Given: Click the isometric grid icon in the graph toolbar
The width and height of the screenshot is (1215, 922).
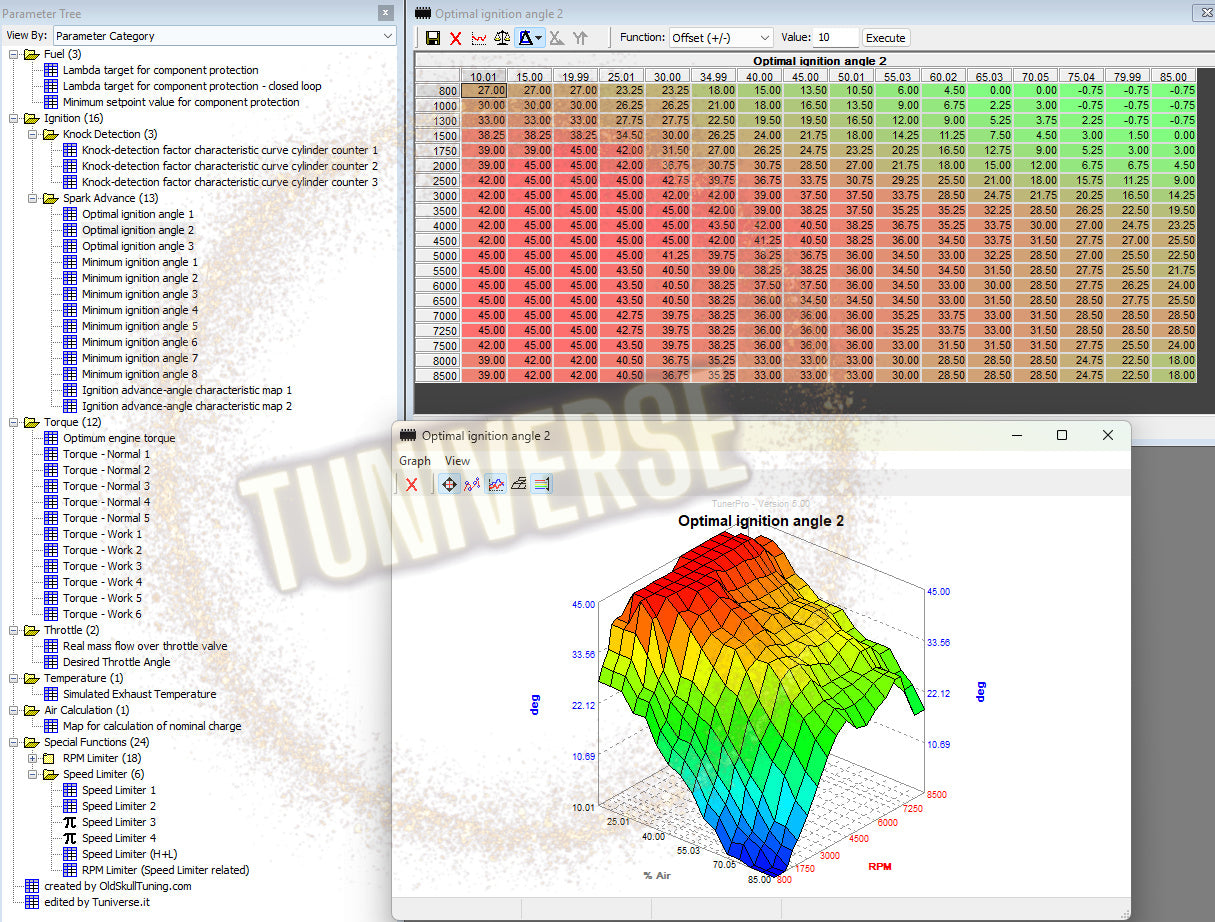Looking at the screenshot, I should click(x=518, y=484).
